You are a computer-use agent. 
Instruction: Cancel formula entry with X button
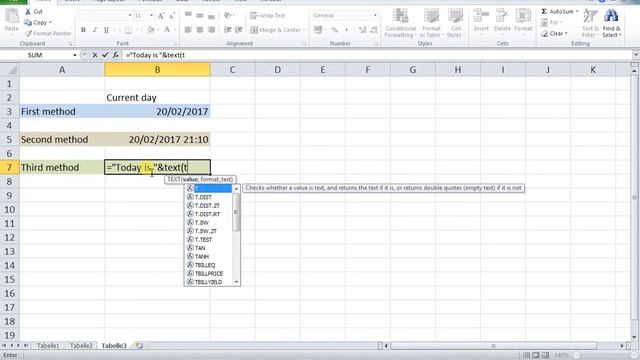[x=95, y=55]
